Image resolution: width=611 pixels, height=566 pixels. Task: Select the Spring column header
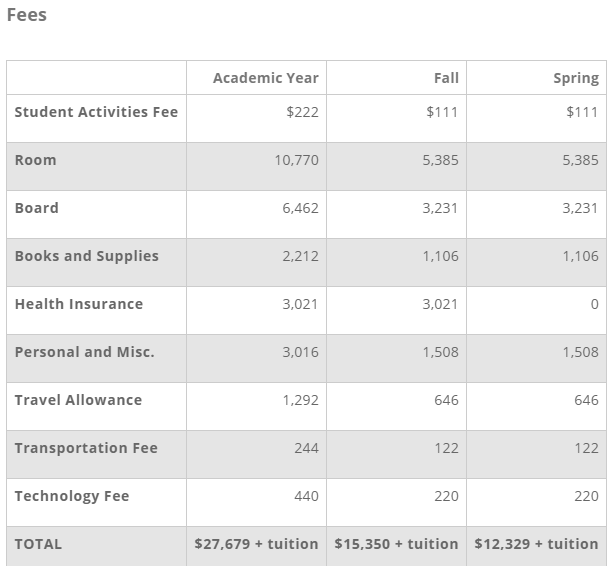[x=576, y=78]
